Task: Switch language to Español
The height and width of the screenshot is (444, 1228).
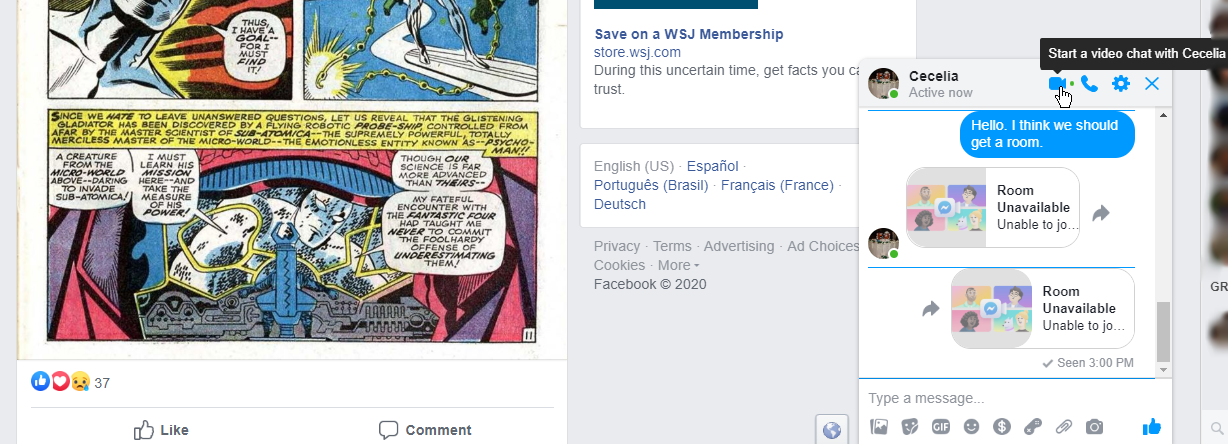Action: tap(712, 166)
